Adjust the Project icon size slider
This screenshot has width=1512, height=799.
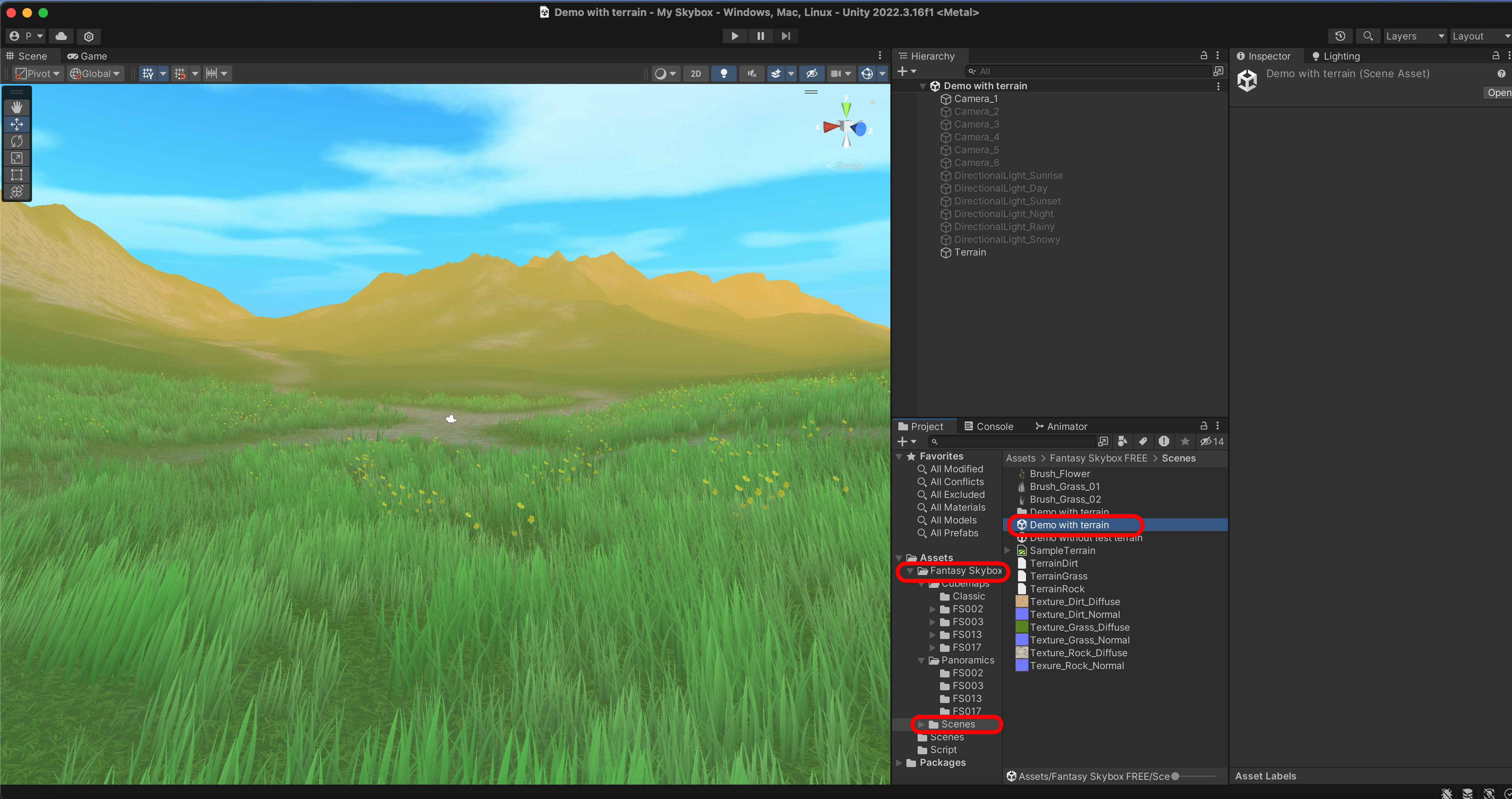(x=1176, y=776)
